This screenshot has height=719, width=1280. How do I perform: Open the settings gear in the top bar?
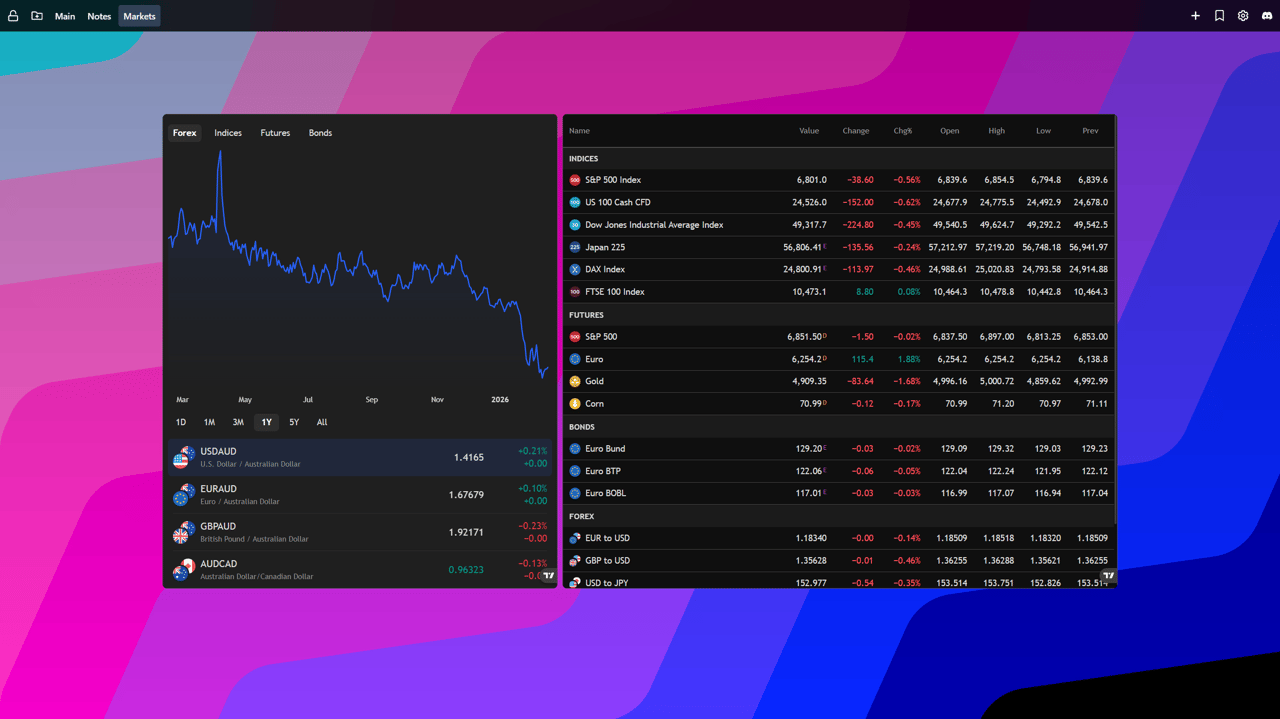1242,16
